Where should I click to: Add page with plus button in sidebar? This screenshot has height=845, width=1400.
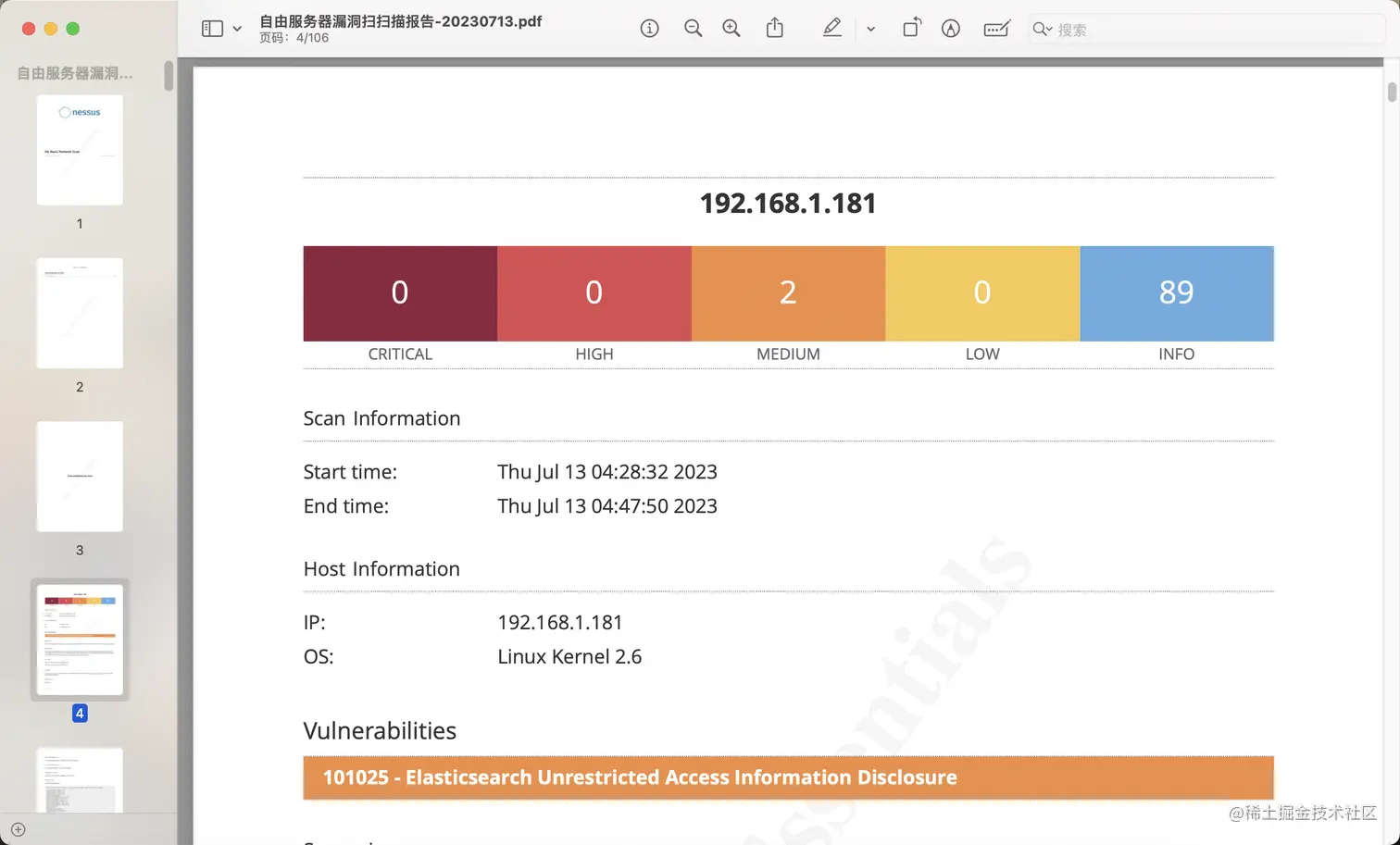(x=18, y=829)
